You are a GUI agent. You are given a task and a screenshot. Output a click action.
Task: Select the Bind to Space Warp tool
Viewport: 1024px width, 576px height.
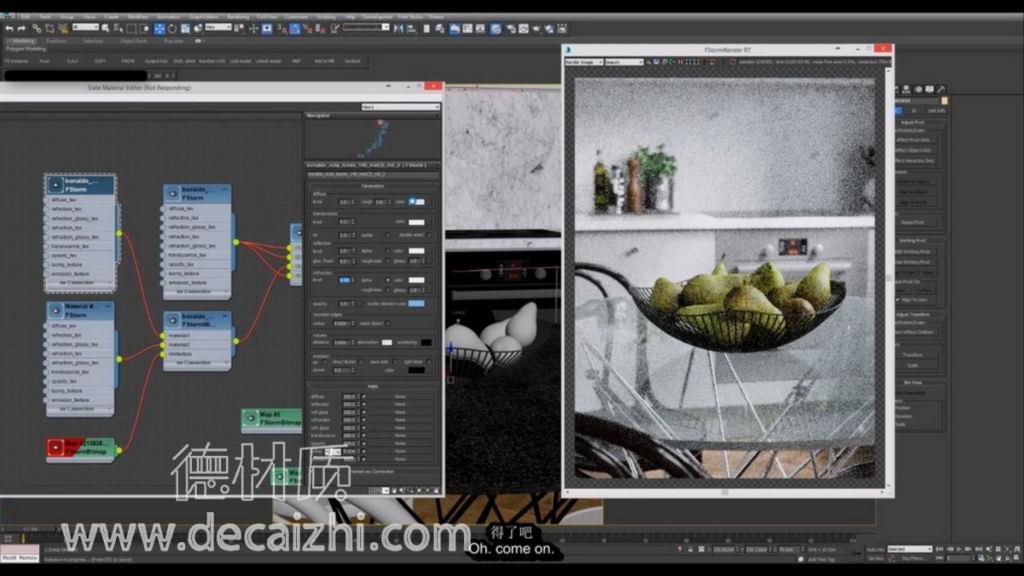[63, 29]
